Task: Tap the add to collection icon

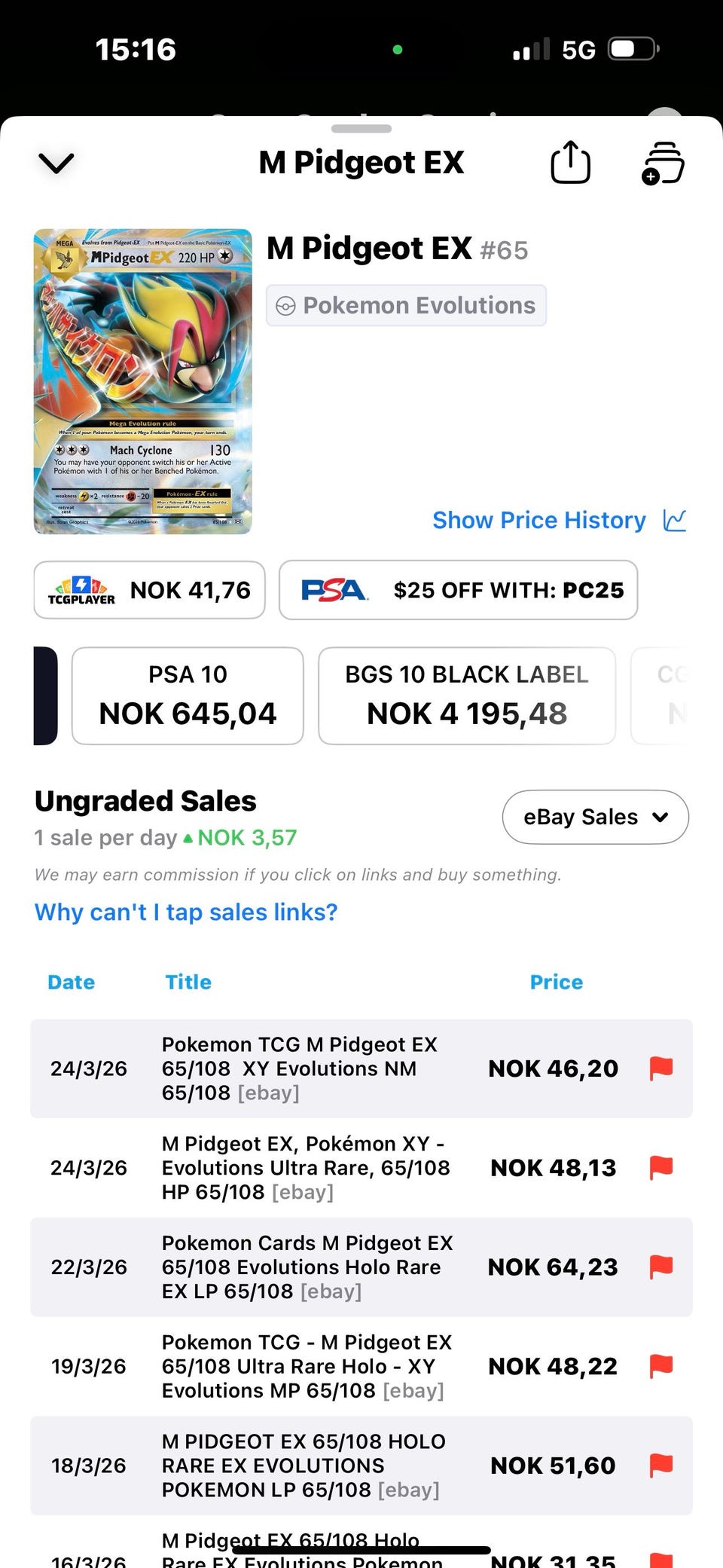Action: 663,163
